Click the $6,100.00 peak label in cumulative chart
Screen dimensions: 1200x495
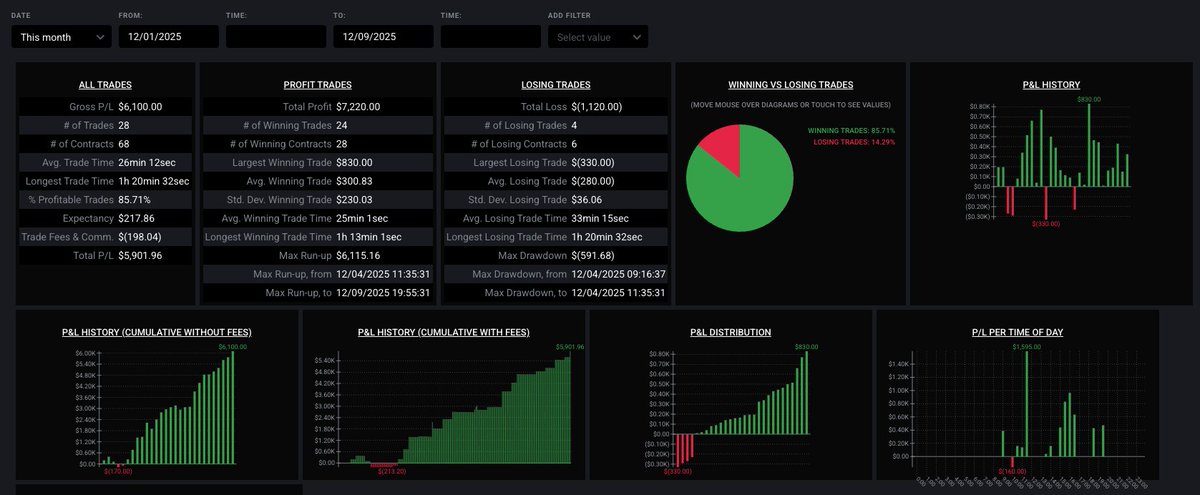tap(232, 347)
